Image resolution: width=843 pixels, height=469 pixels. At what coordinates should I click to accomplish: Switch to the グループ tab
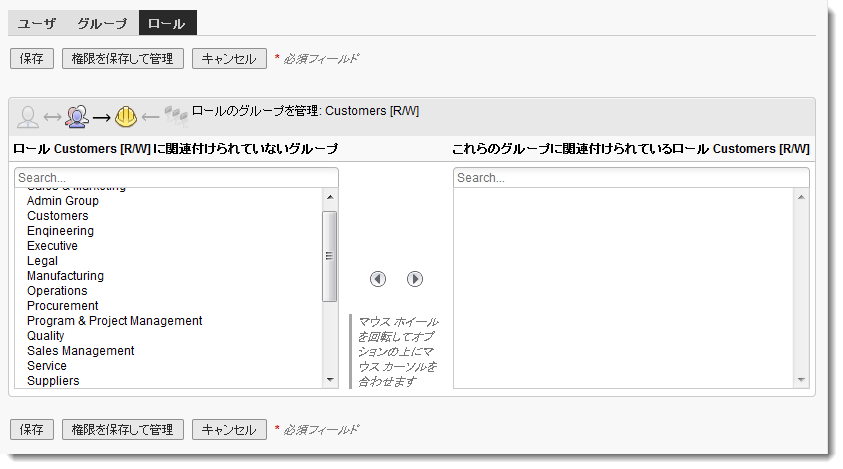pos(102,23)
